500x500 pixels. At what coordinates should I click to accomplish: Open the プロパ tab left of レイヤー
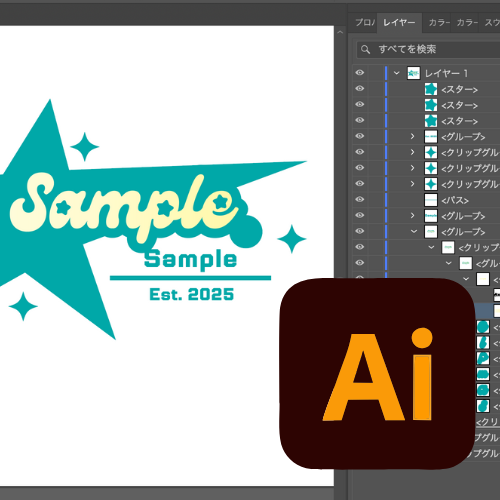(365, 23)
